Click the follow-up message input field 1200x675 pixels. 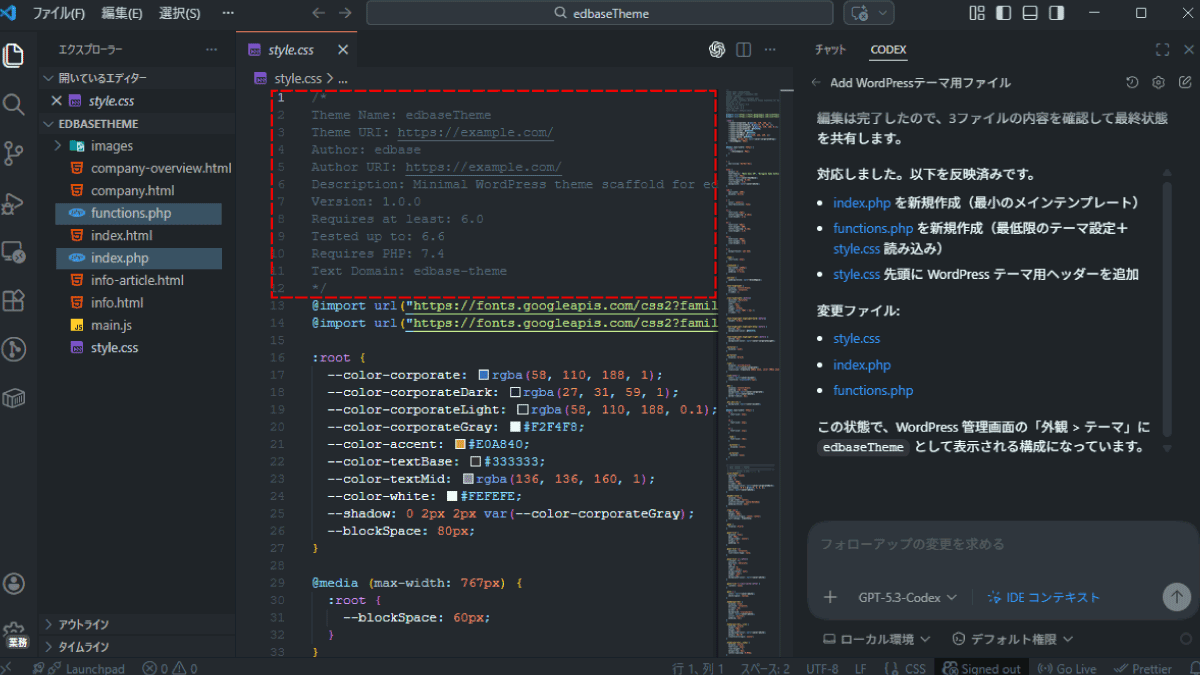pos(990,545)
